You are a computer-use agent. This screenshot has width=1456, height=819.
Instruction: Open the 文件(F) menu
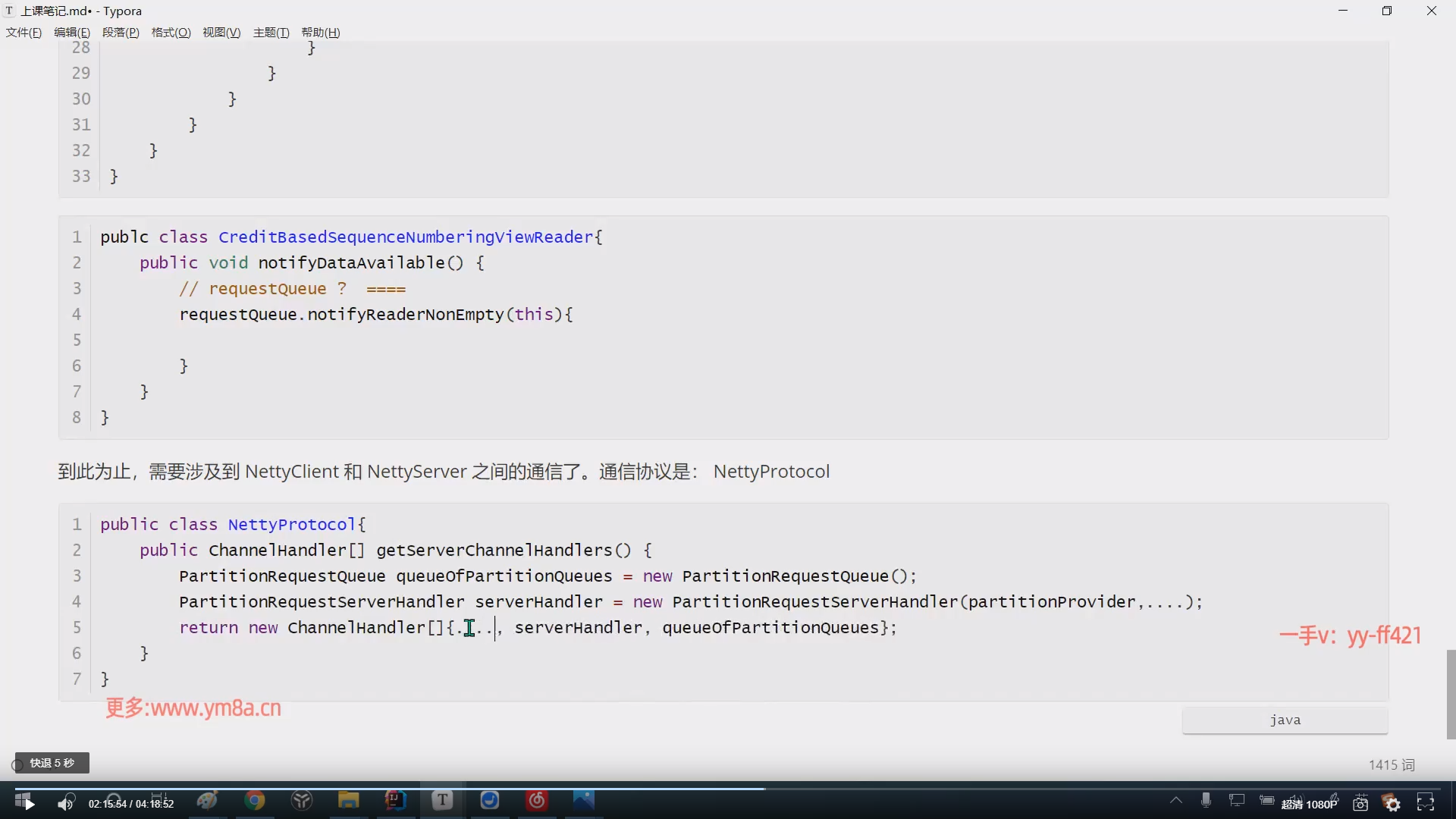tap(24, 33)
